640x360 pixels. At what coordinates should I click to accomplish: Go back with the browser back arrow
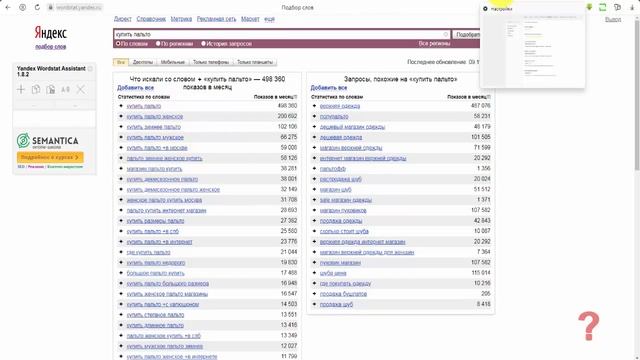click(x=8, y=7)
